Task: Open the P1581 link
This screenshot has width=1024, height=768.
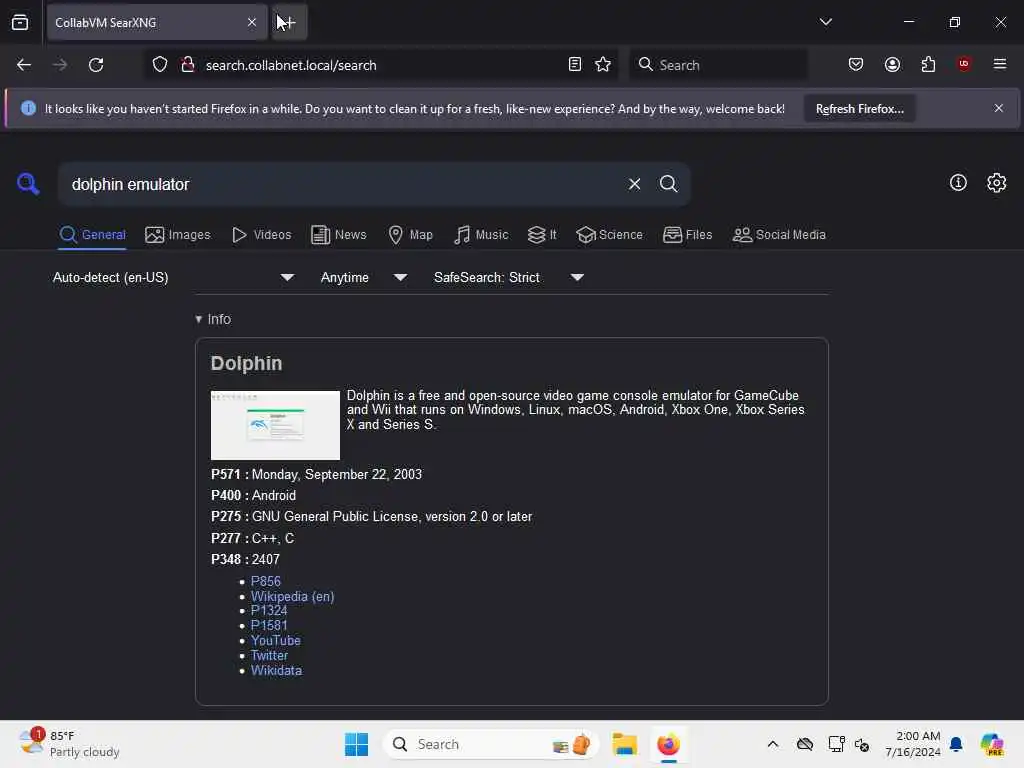Action: click(268, 626)
